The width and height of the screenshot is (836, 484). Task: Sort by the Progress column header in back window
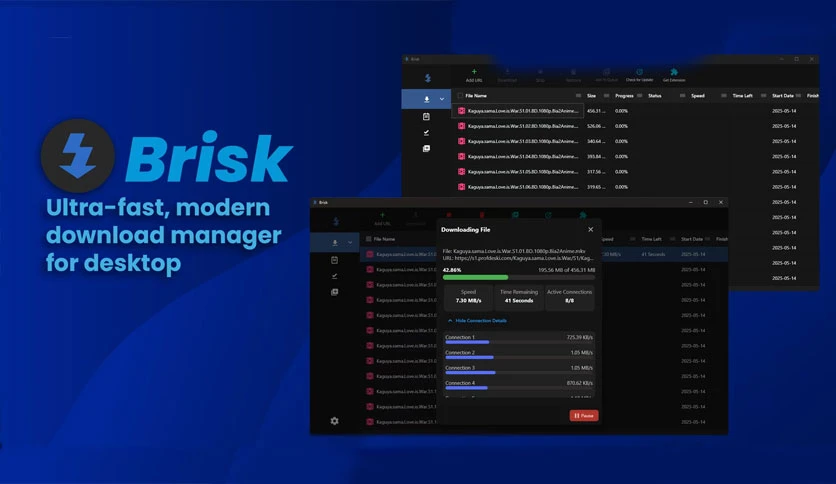point(624,95)
